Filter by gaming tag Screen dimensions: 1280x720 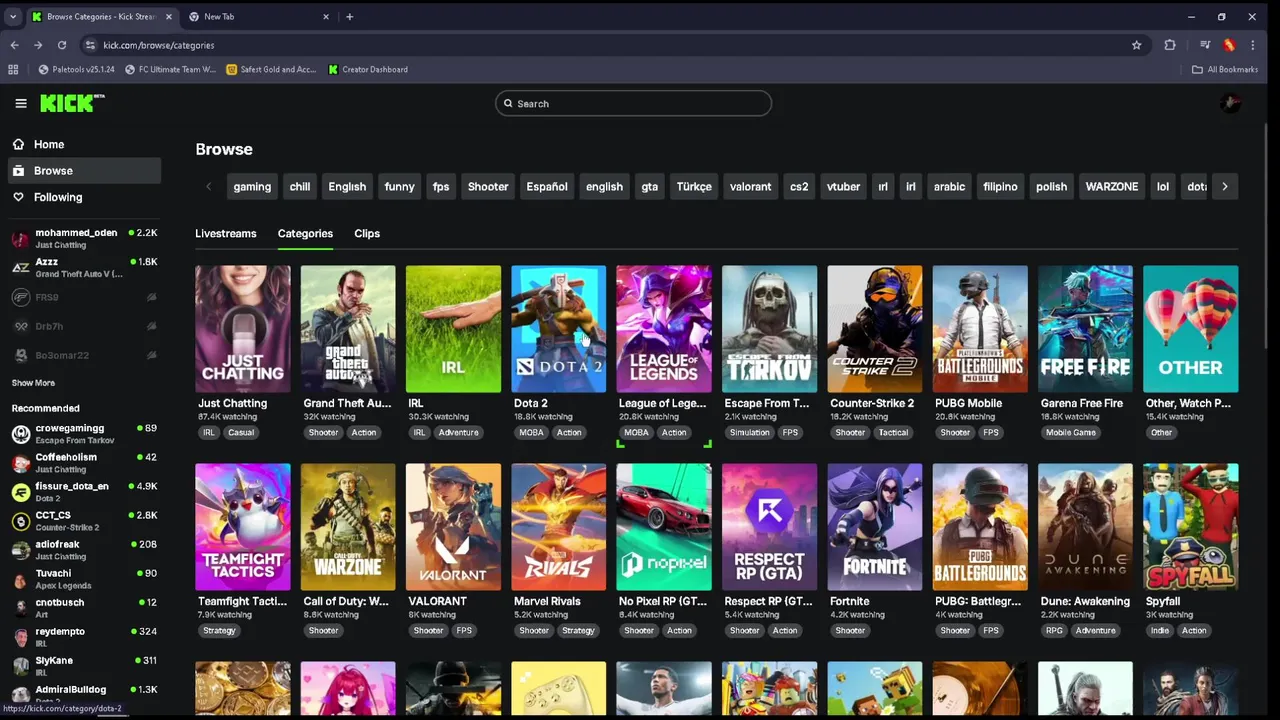point(252,186)
